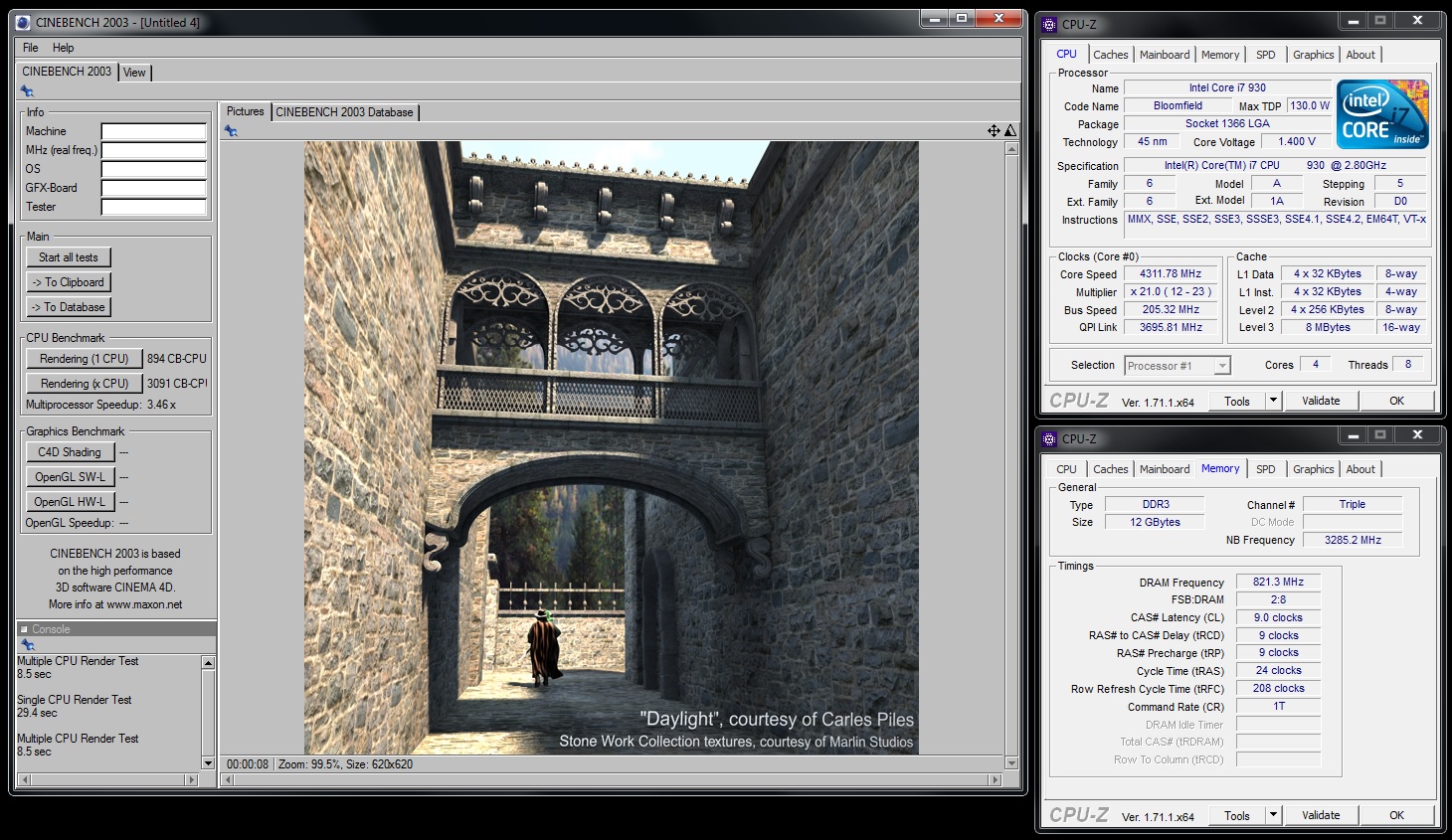Click the -> To Database button
Image resolution: width=1452 pixels, height=840 pixels.
(x=69, y=307)
